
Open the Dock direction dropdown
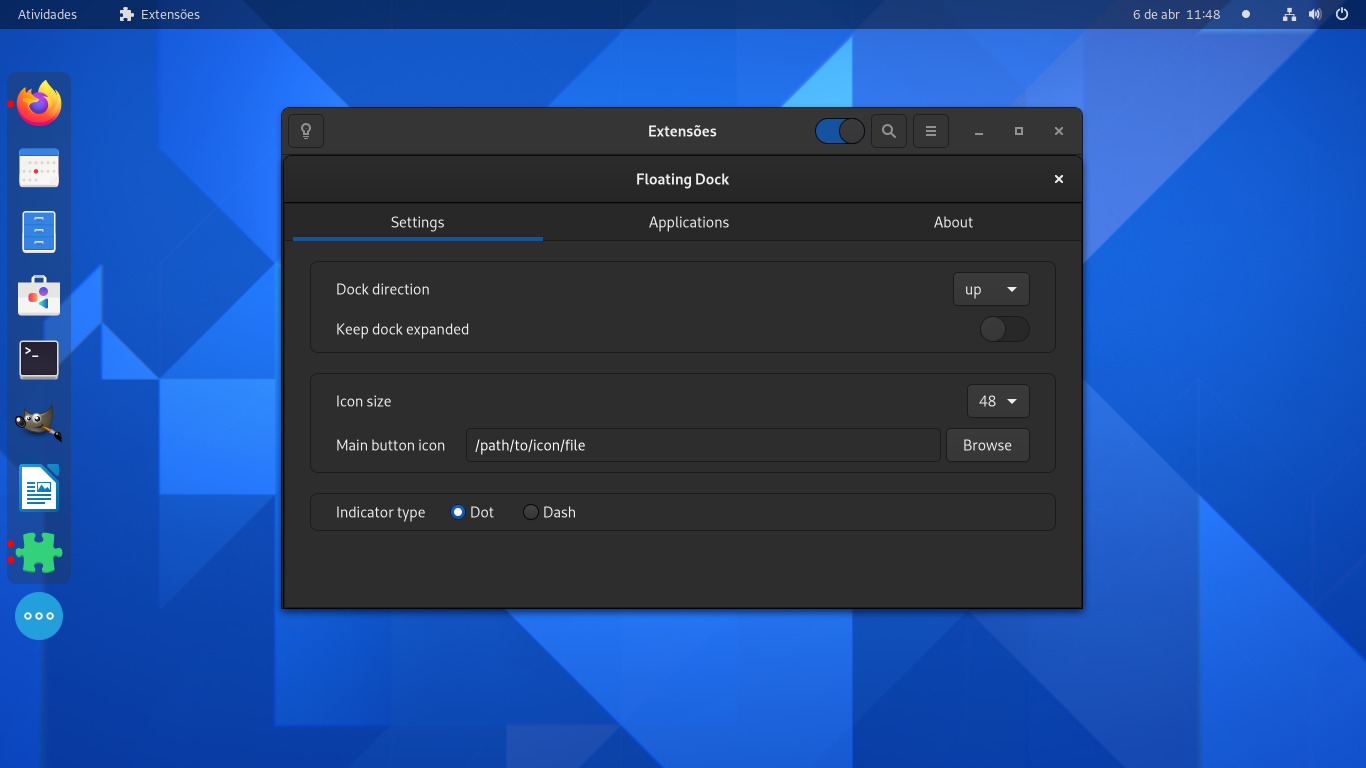pyautogui.click(x=990, y=289)
